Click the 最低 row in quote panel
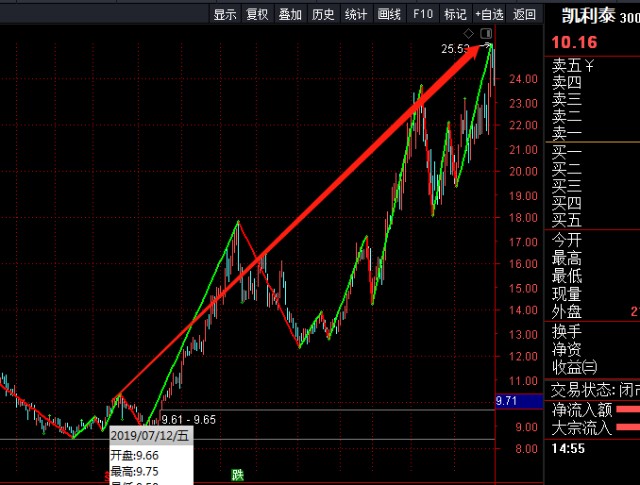The width and height of the screenshot is (640, 485). pos(592,276)
